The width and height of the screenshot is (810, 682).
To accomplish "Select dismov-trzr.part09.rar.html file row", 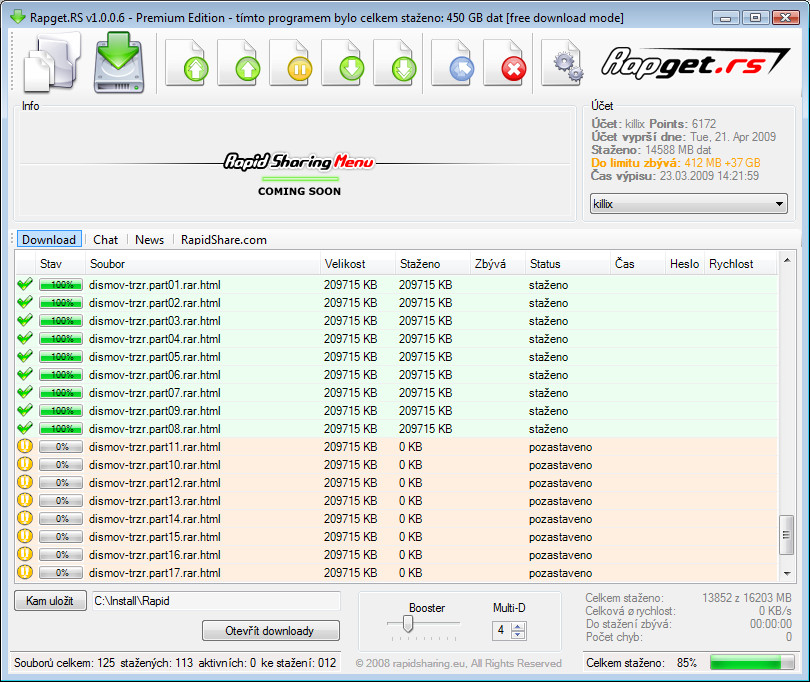I will pos(397,410).
